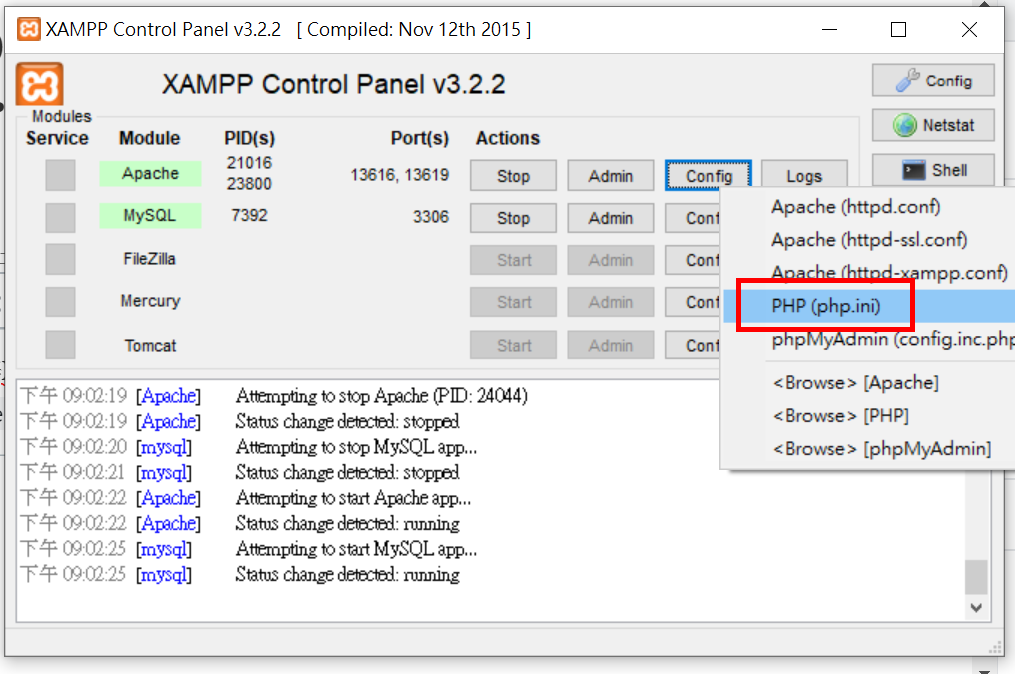Toggle Apache service checkbox
The image size is (1015, 674).
click(x=60, y=175)
